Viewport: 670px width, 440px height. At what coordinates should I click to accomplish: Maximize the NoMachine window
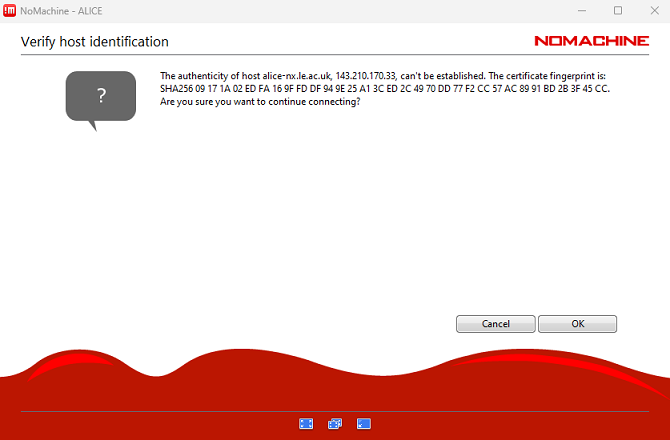pyautogui.click(x=618, y=11)
